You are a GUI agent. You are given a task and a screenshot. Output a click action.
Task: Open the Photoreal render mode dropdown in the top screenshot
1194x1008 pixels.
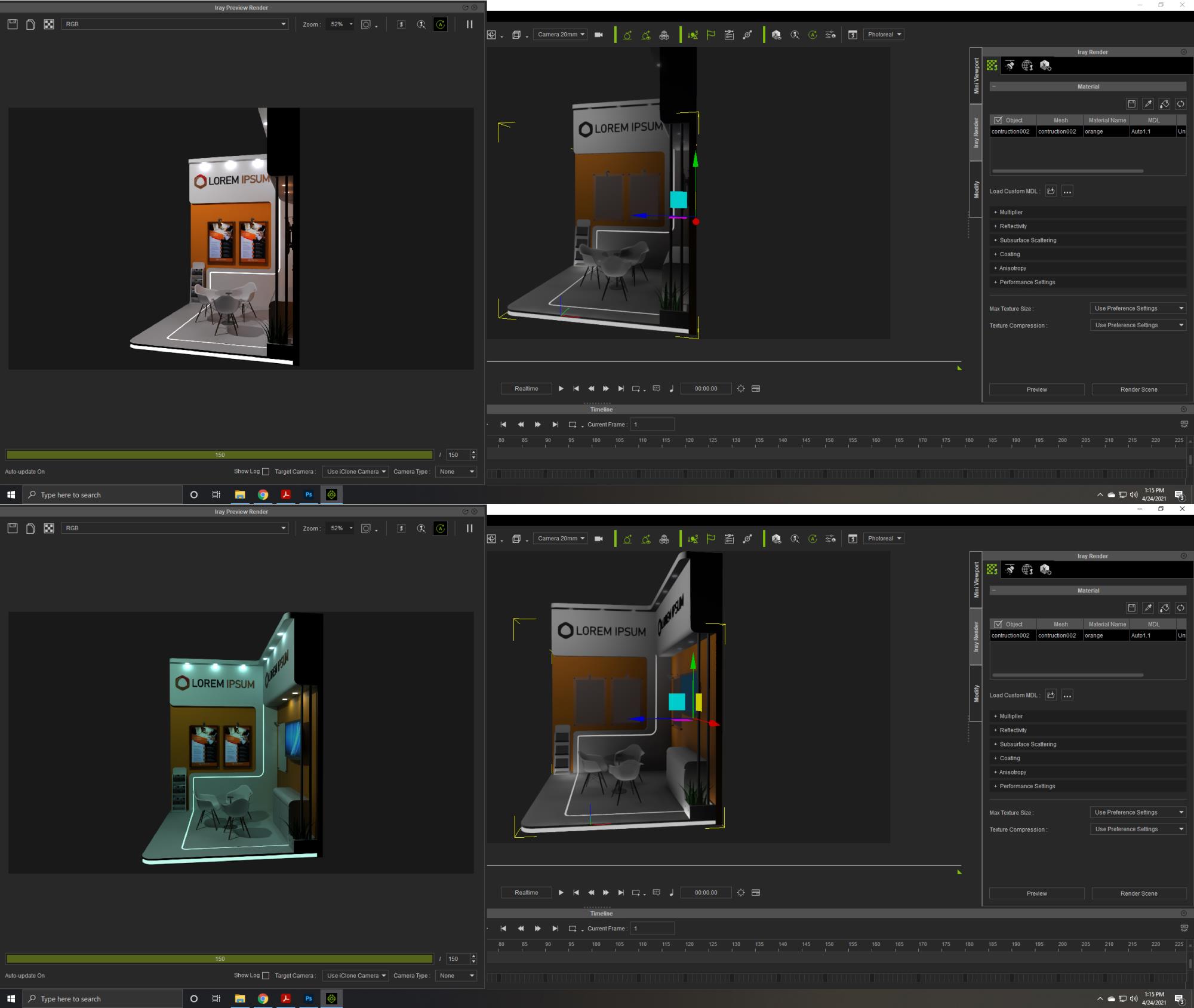click(x=884, y=35)
